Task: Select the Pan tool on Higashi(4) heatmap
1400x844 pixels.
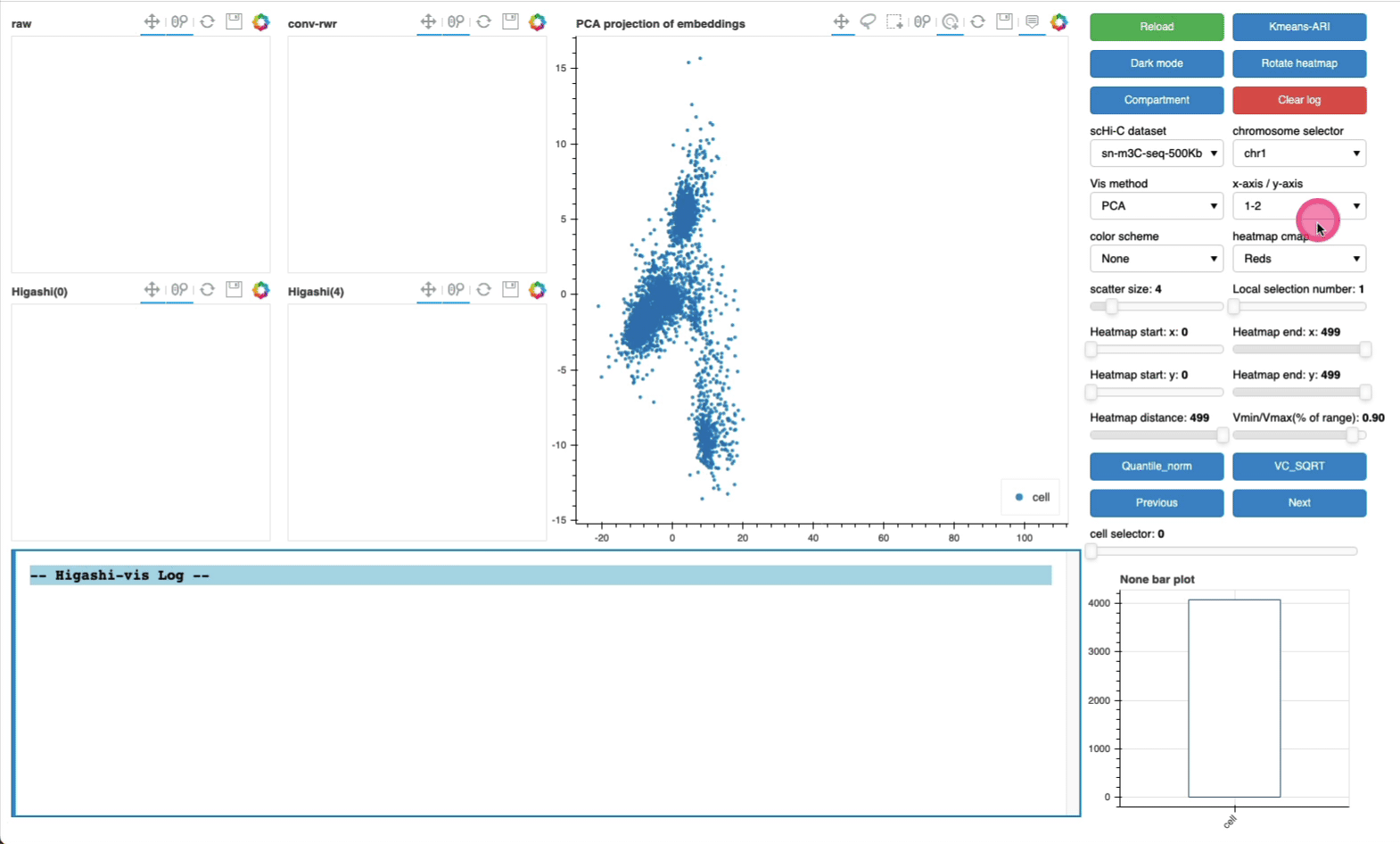Action: (x=429, y=289)
